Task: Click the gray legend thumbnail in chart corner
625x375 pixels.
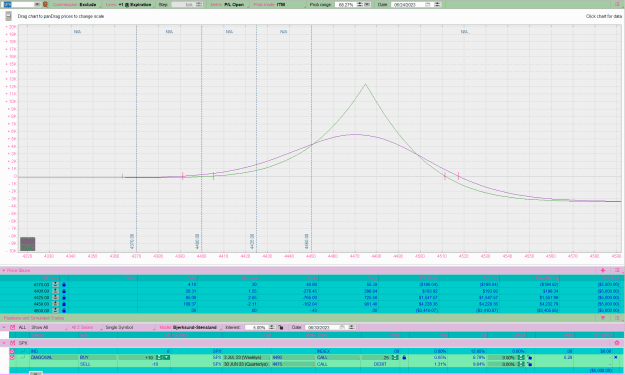Action: pos(28,244)
